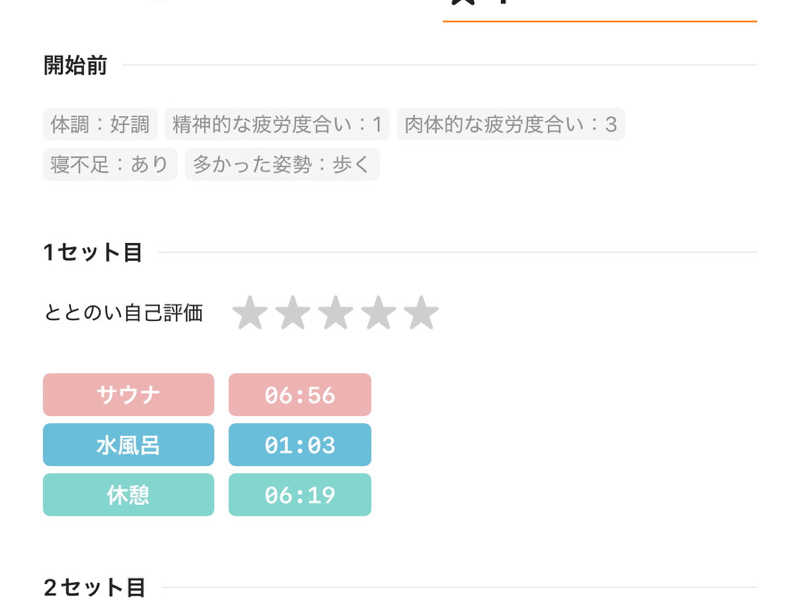Select the third rating star
The height and width of the screenshot is (600, 800).
335,313
